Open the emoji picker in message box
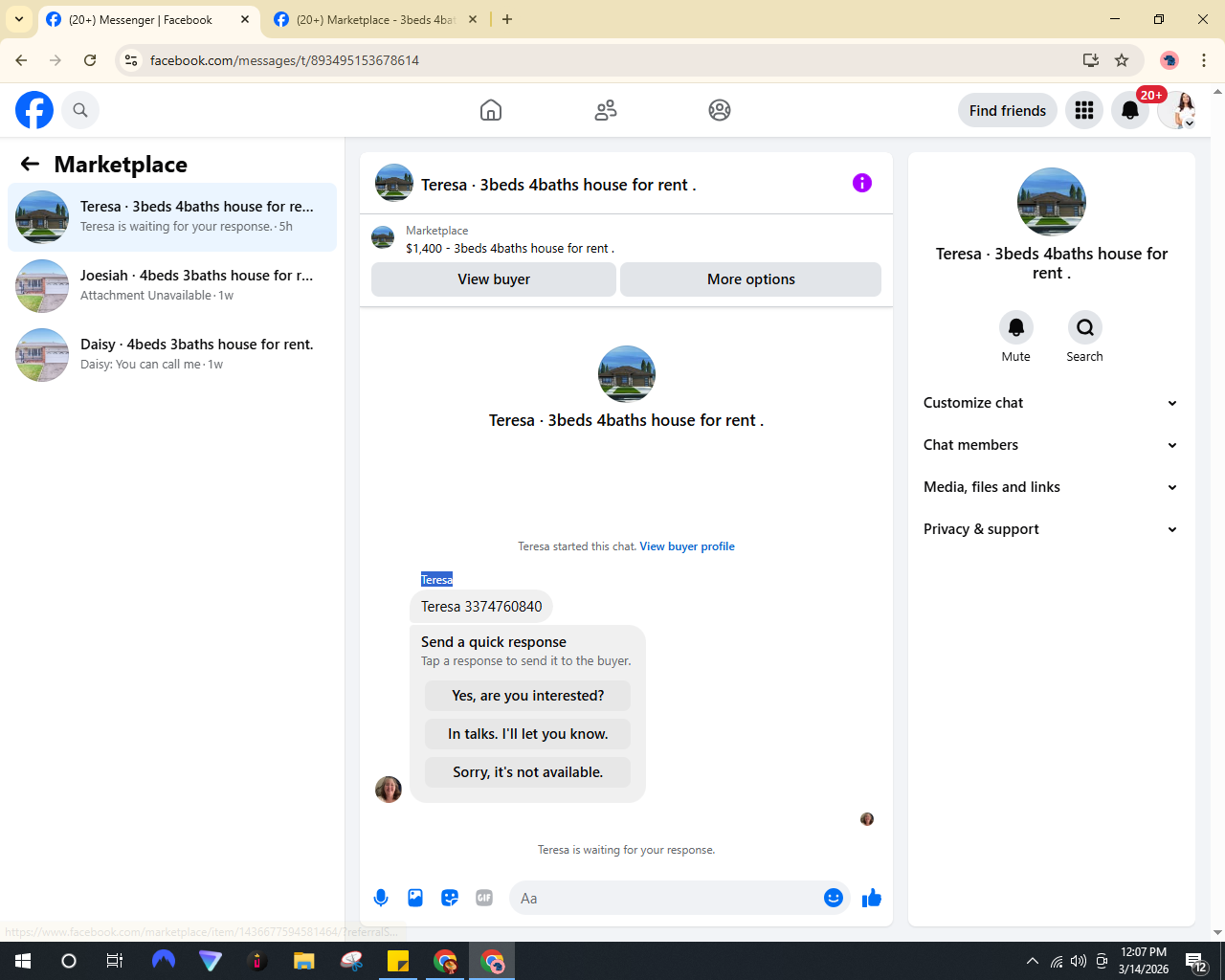This screenshot has width=1225, height=980. tap(834, 898)
